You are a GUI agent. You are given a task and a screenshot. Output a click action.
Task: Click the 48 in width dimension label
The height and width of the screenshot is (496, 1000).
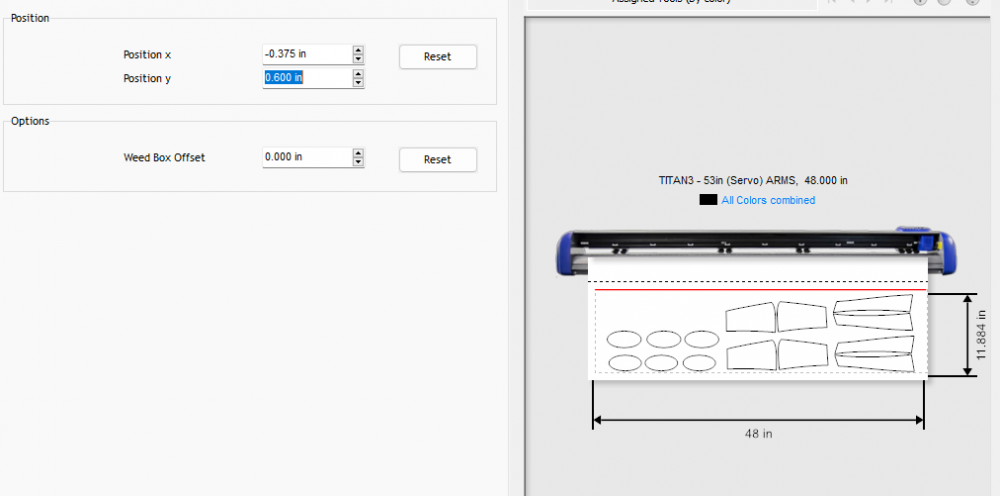pos(758,434)
